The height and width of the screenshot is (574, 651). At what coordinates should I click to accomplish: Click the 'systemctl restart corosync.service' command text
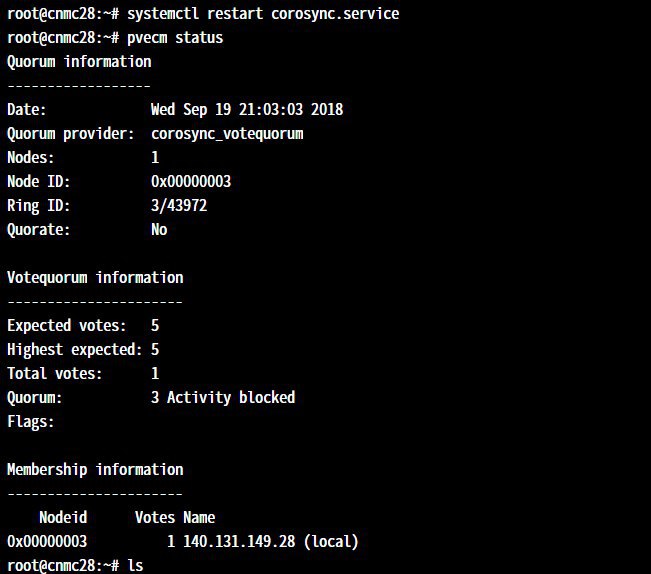263,14
